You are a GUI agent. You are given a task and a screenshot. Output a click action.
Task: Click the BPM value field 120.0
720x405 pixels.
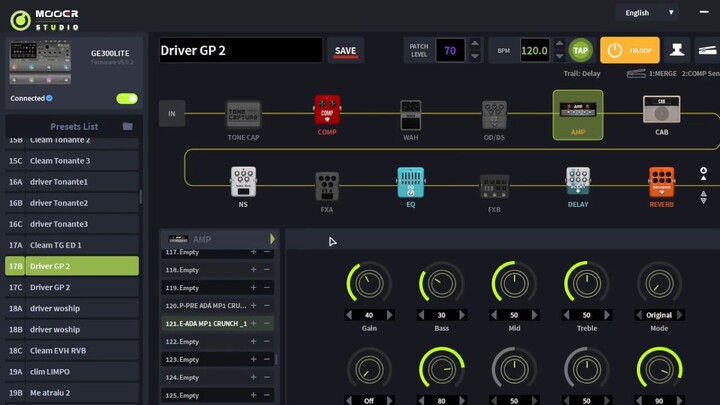534,51
